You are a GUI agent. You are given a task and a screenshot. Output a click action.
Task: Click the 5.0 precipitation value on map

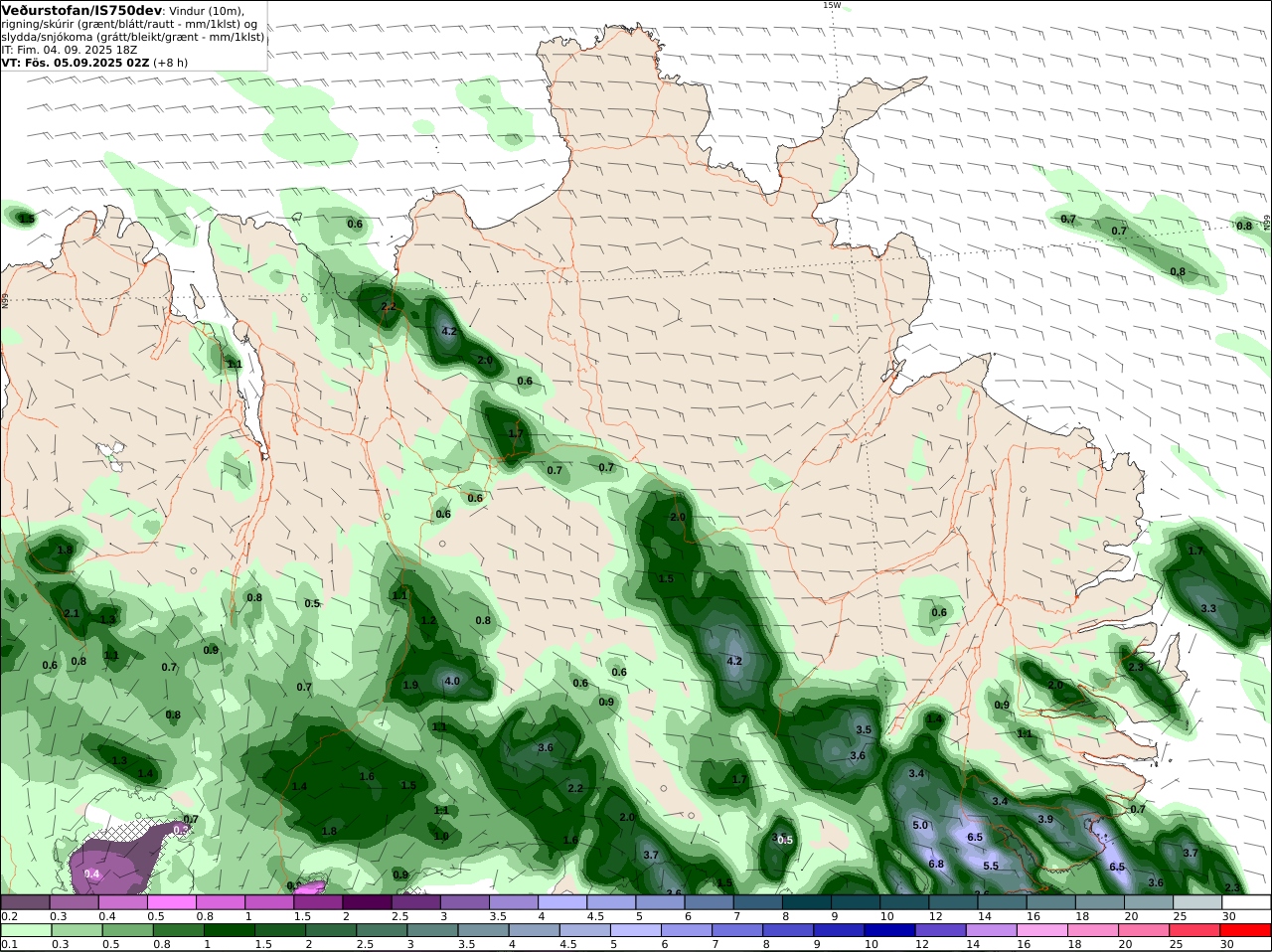point(920,825)
